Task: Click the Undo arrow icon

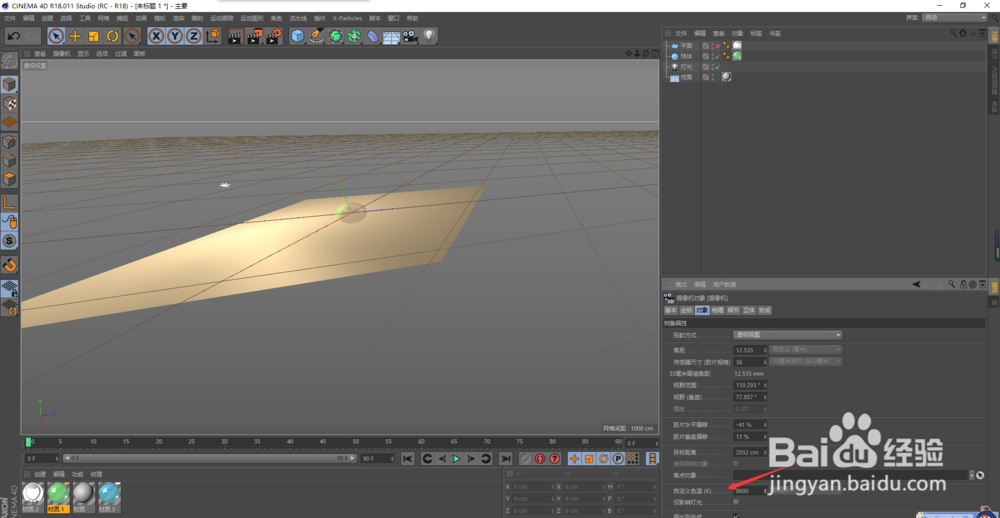Action: 13,36
